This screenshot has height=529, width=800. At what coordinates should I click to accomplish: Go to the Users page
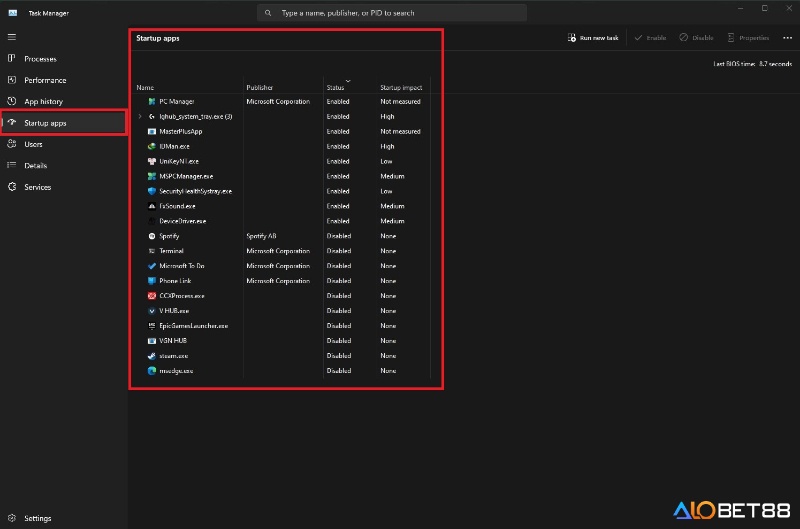(x=33, y=144)
